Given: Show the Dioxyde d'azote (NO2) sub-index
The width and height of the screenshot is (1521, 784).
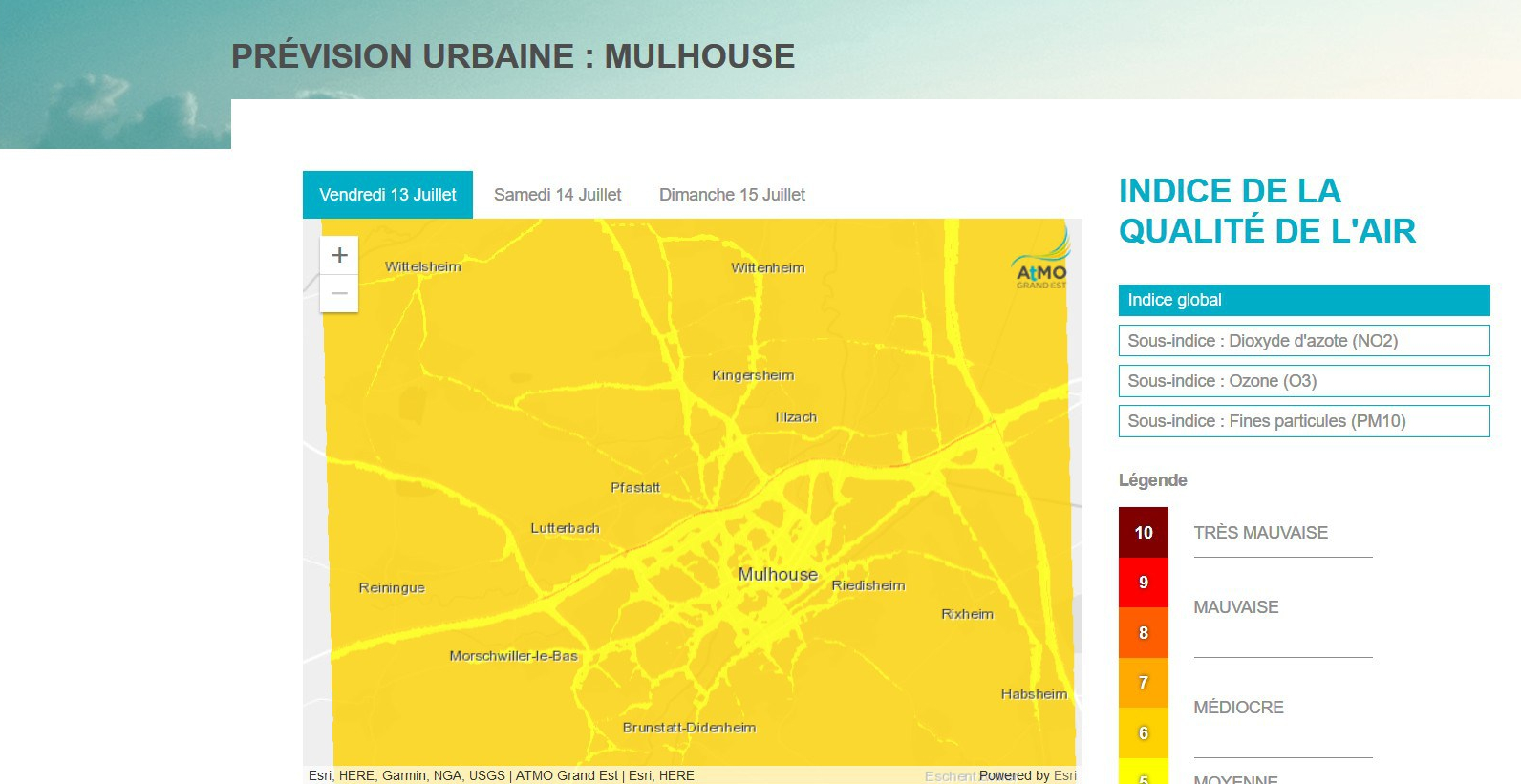Looking at the screenshot, I should pos(1303,341).
